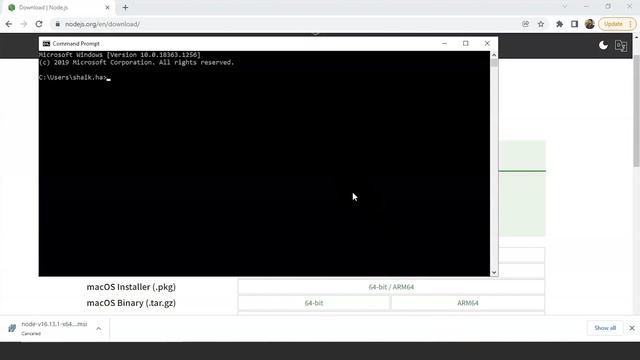640x360 pixels.
Task: Expand the node msi download options chevron
Action: (99, 328)
